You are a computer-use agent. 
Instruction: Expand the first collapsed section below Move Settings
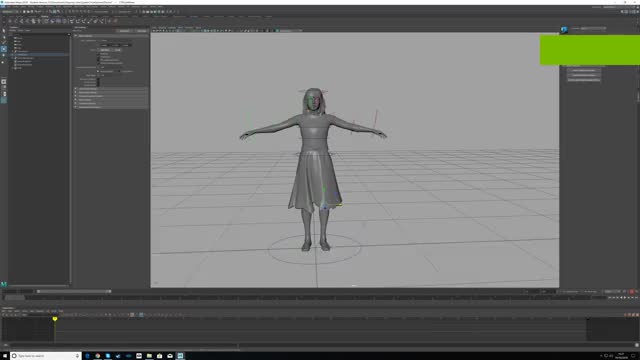coord(111,89)
